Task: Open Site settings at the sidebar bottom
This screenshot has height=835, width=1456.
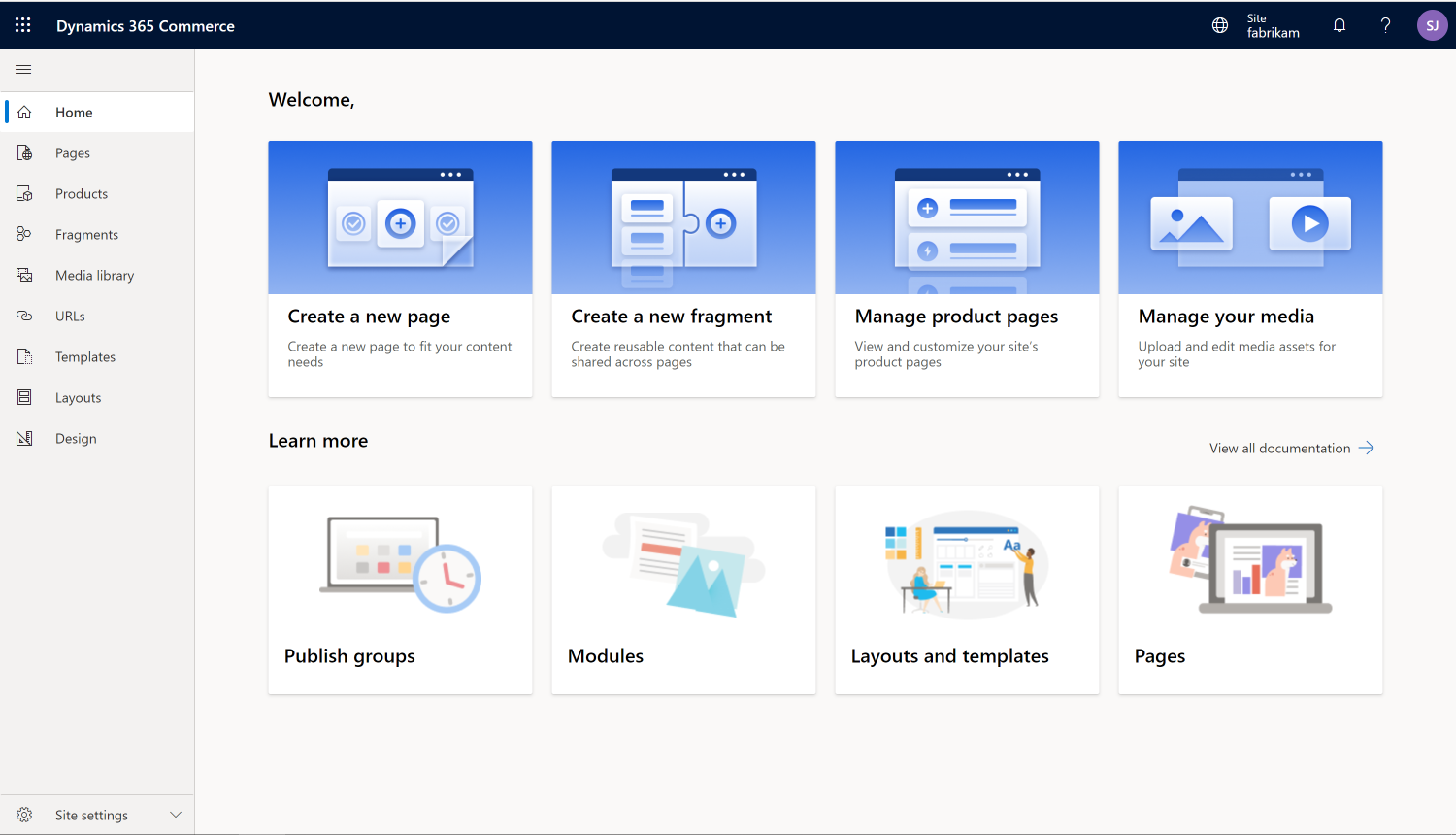Action: (92, 815)
